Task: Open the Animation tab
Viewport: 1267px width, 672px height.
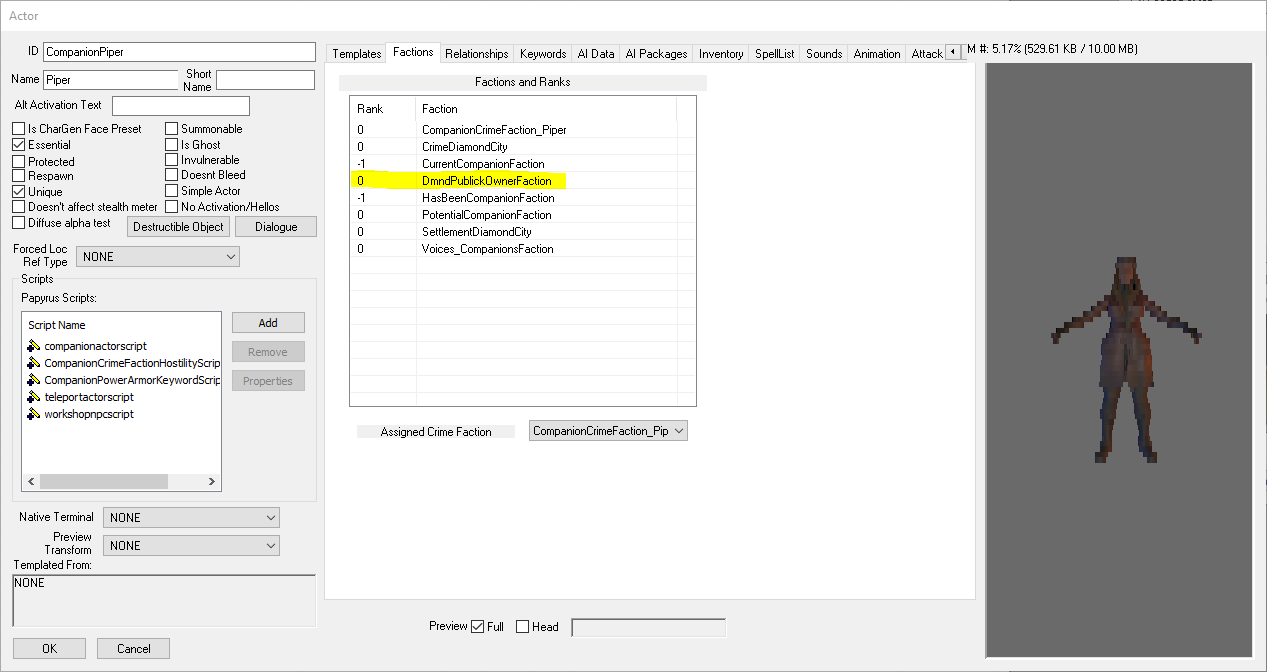Action: [877, 54]
